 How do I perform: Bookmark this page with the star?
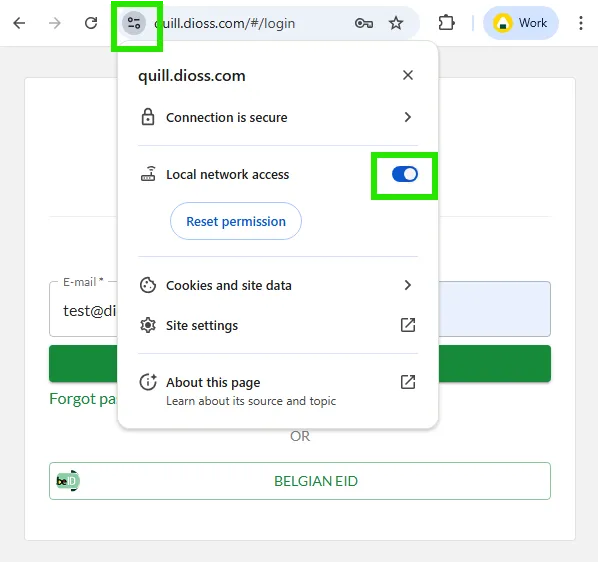[x=396, y=23]
